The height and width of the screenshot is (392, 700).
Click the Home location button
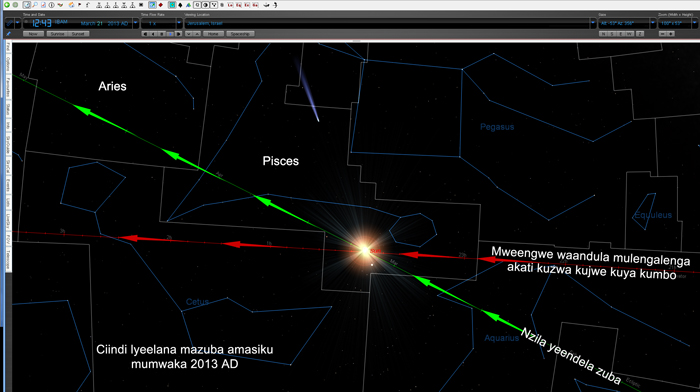(x=213, y=34)
